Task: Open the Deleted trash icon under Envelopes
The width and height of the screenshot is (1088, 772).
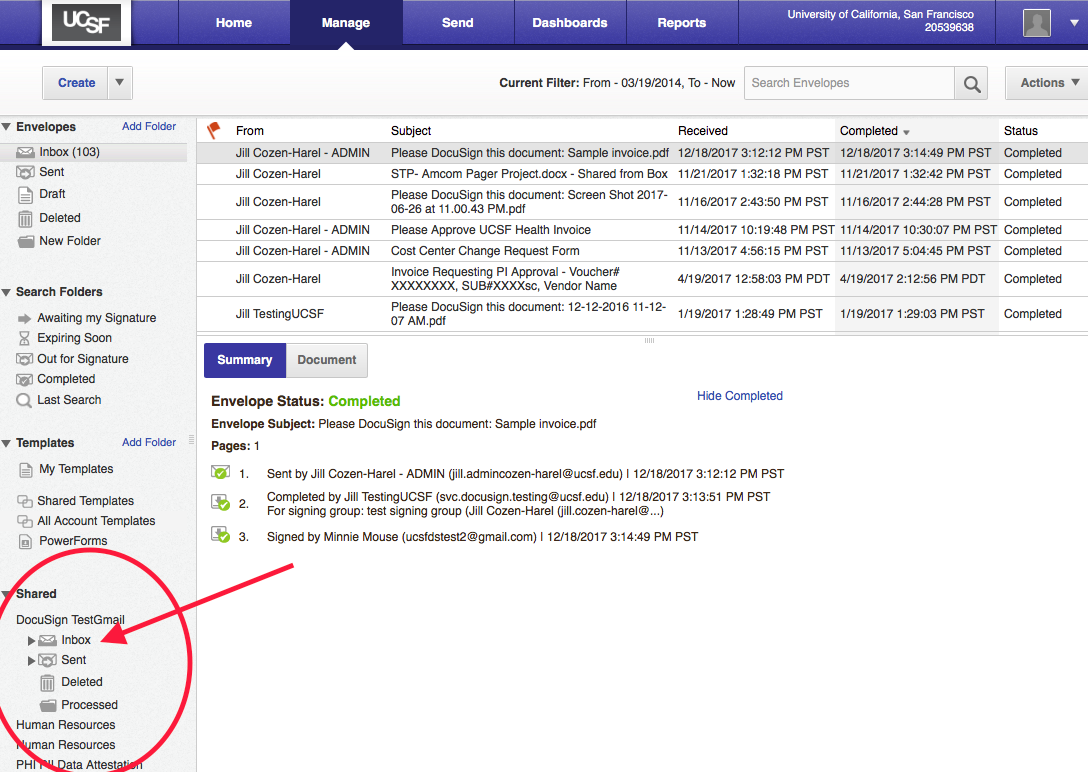Action: pos(25,218)
